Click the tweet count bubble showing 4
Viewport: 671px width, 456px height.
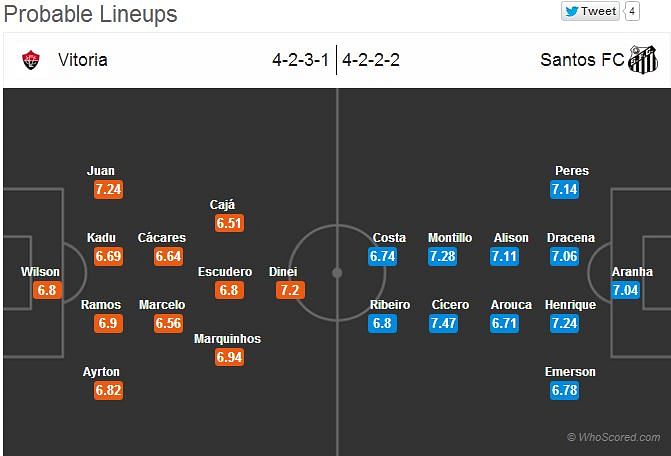[x=632, y=11]
